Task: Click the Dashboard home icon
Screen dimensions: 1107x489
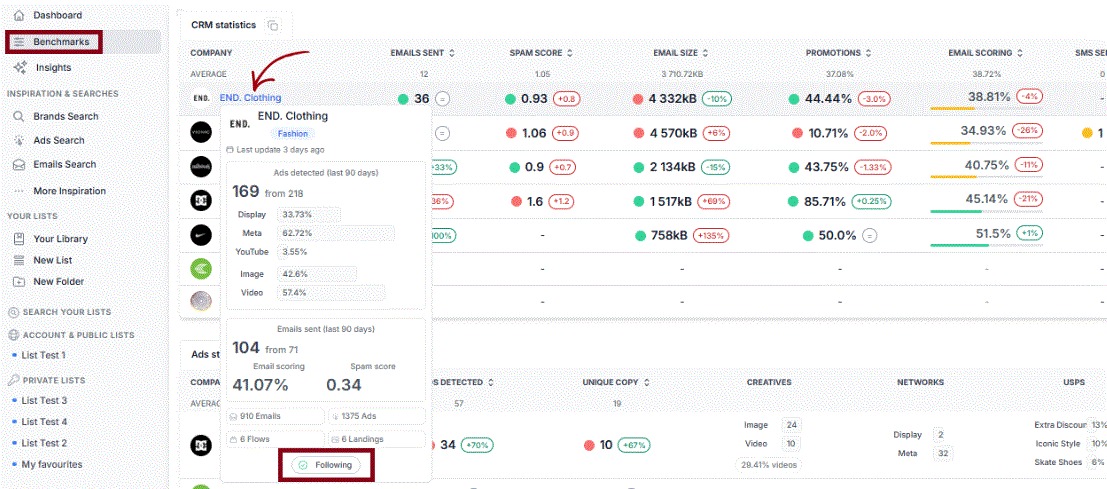Action: coord(19,15)
